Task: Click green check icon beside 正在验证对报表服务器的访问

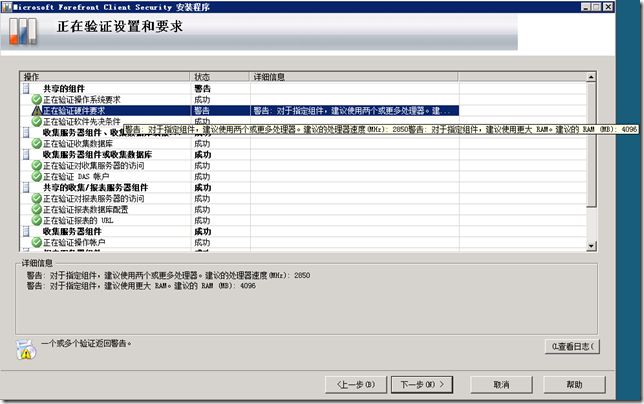Action: click(37, 198)
